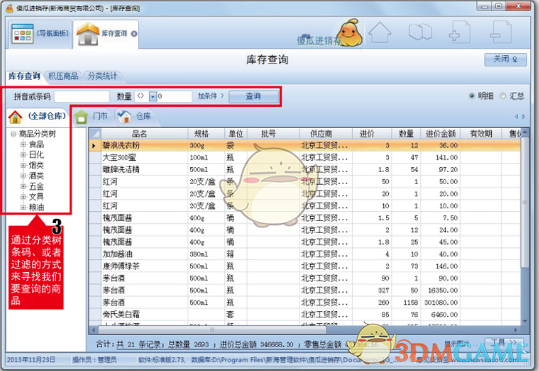Click the 拼音或条码 input field
This screenshot has width=539, height=371.
pyautogui.click(x=82, y=97)
